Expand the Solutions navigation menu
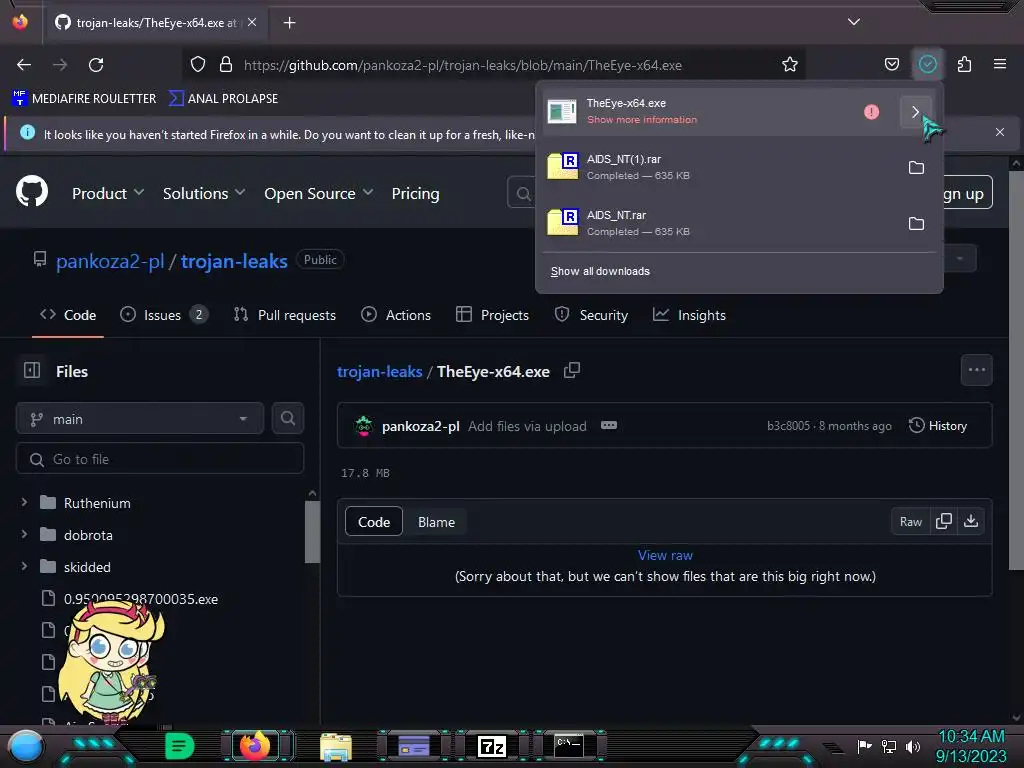 [x=204, y=193]
